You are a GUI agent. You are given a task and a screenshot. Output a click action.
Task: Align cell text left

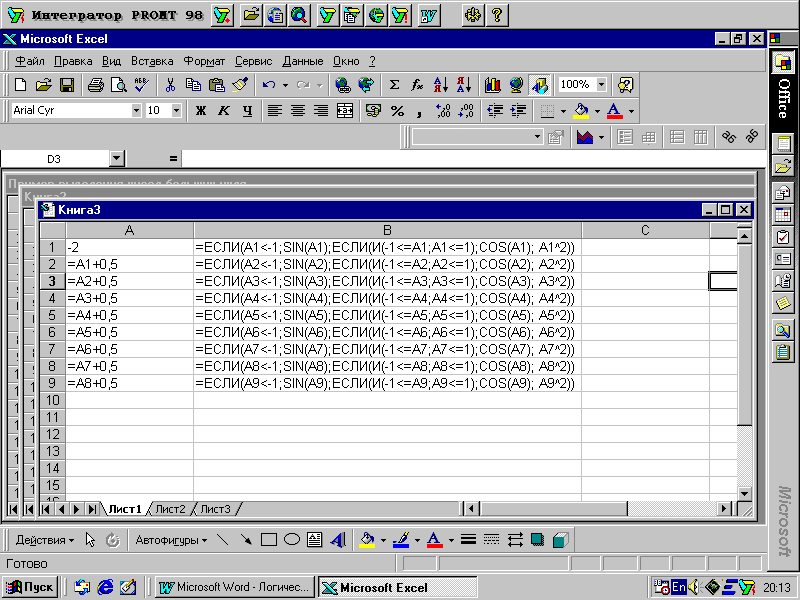point(274,110)
